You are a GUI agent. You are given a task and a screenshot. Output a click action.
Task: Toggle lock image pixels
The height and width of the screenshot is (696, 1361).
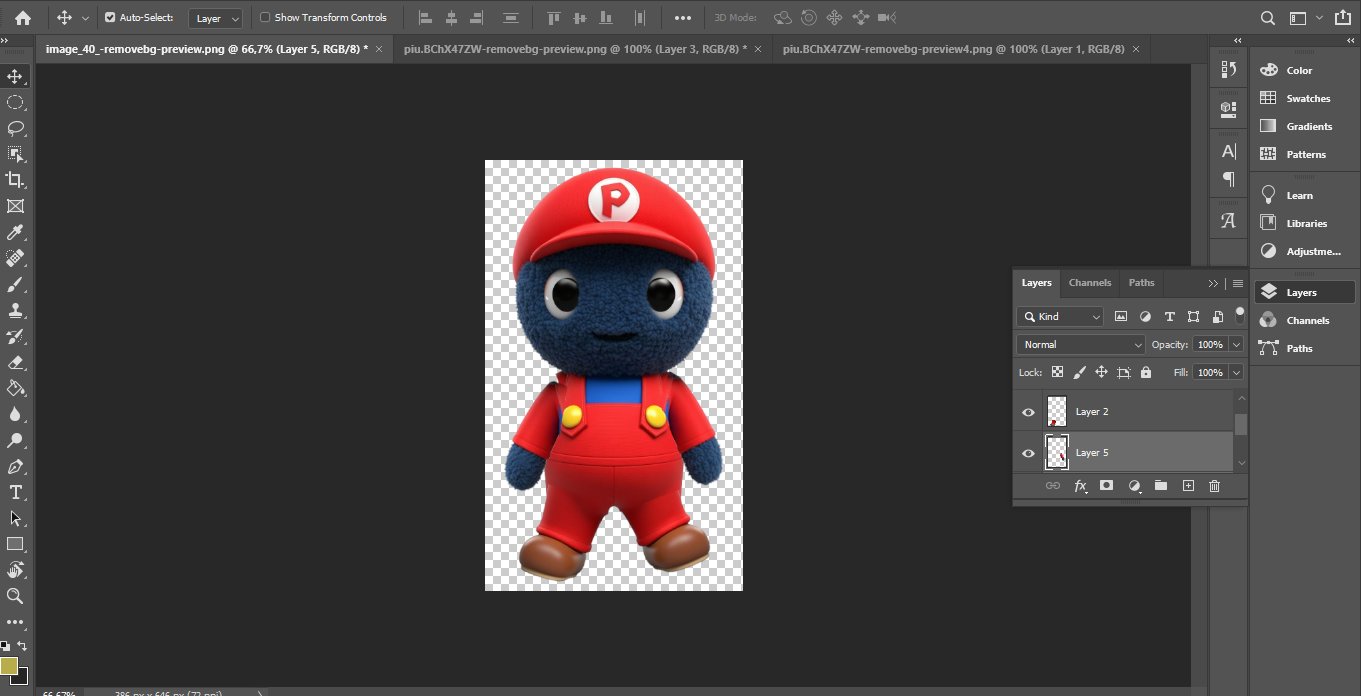click(x=1079, y=372)
